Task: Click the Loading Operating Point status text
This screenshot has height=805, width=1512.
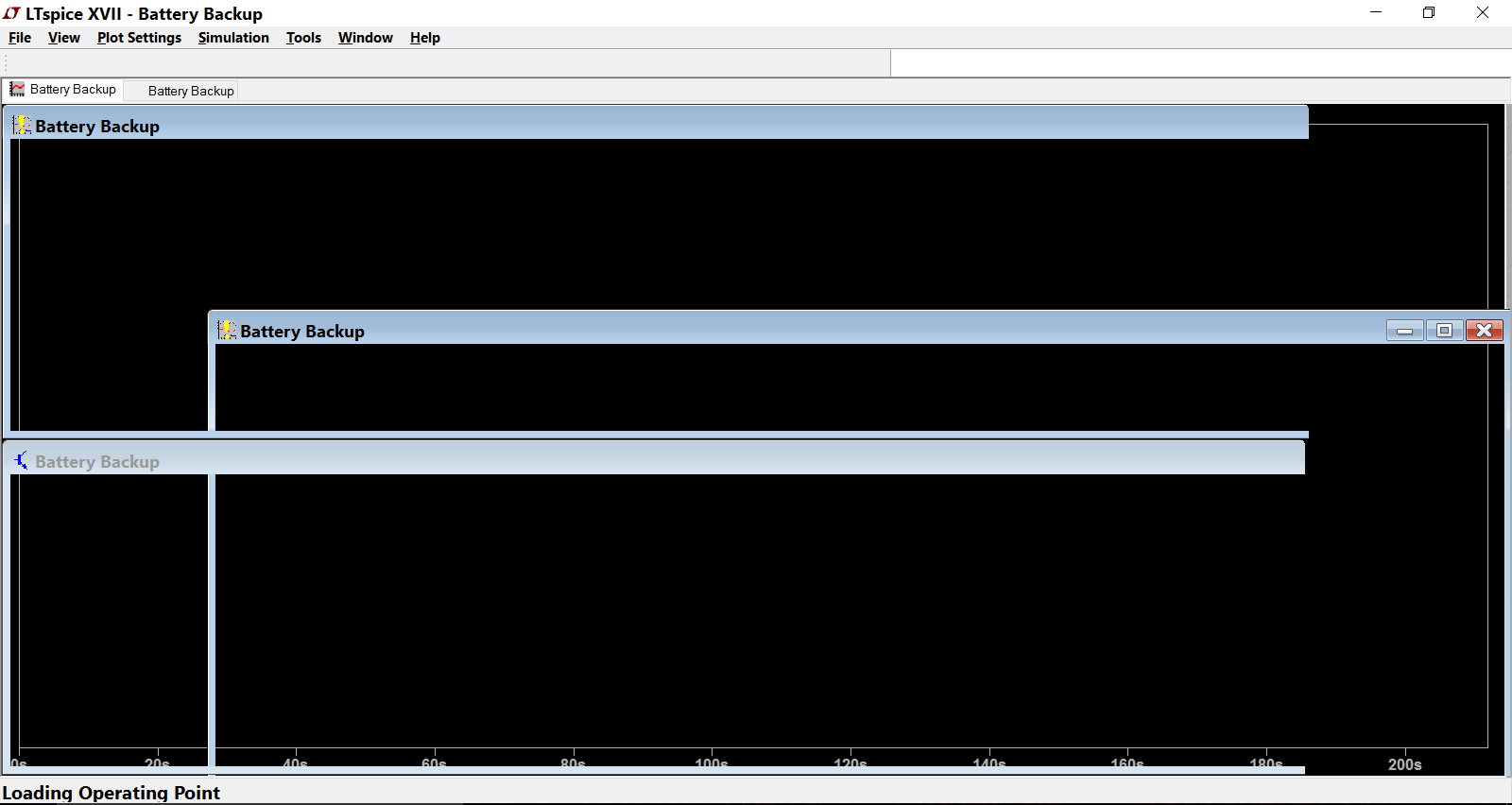Action: click(112, 793)
